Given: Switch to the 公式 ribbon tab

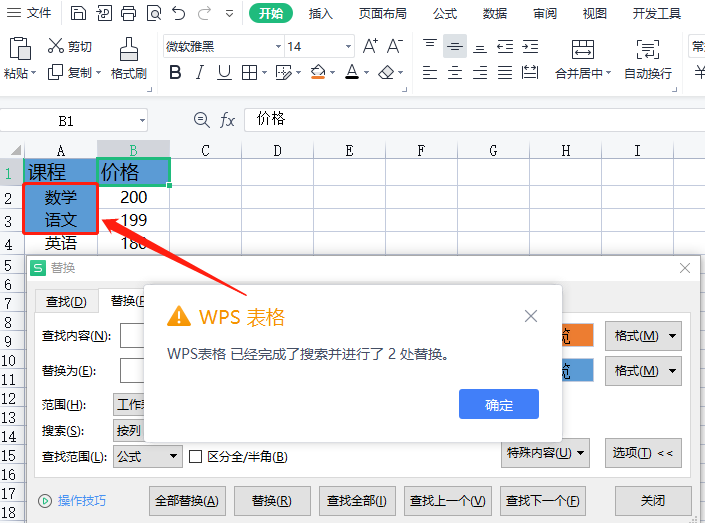Looking at the screenshot, I should pyautogui.click(x=445, y=14).
